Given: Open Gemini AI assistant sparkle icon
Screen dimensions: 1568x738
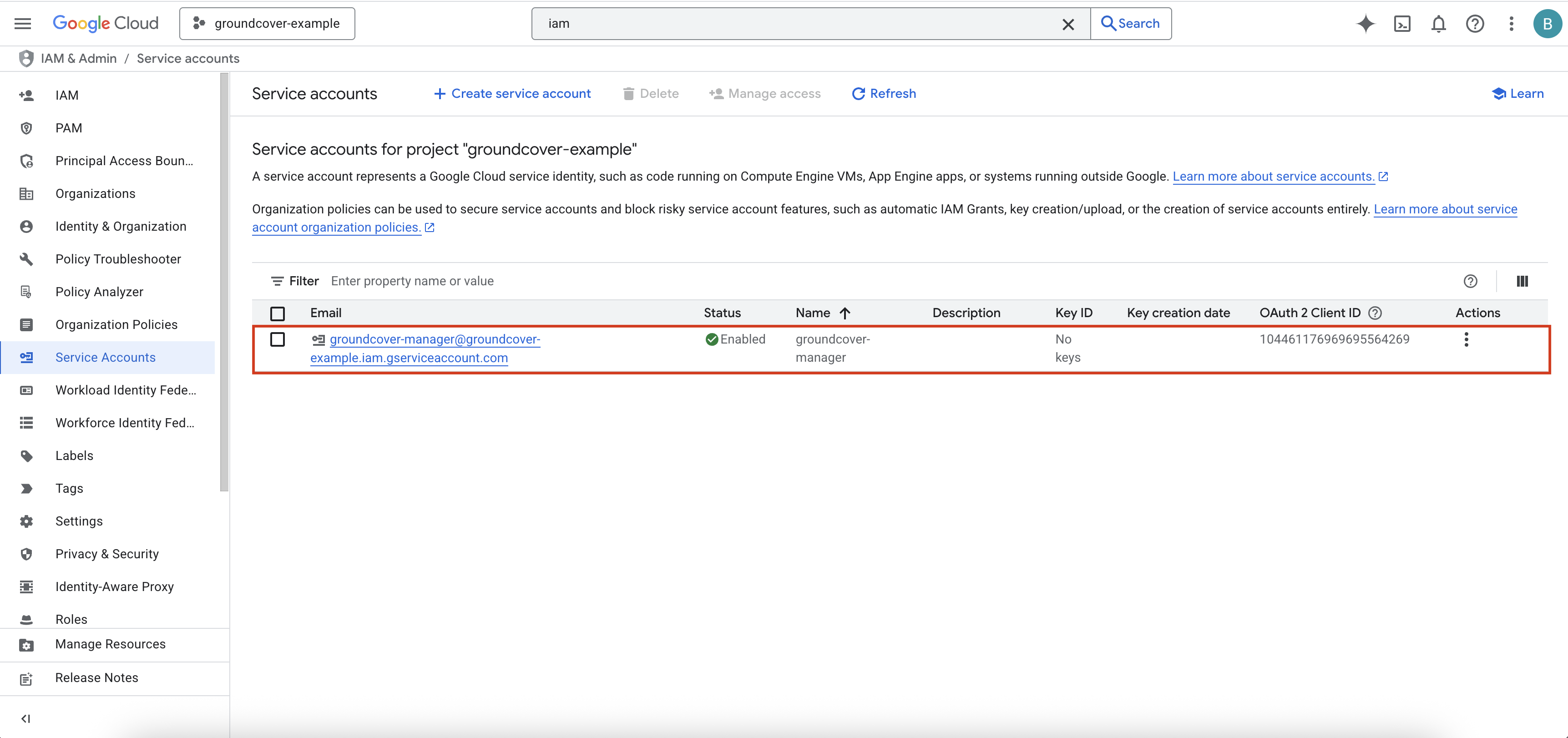Looking at the screenshot, I should 1366,24.
